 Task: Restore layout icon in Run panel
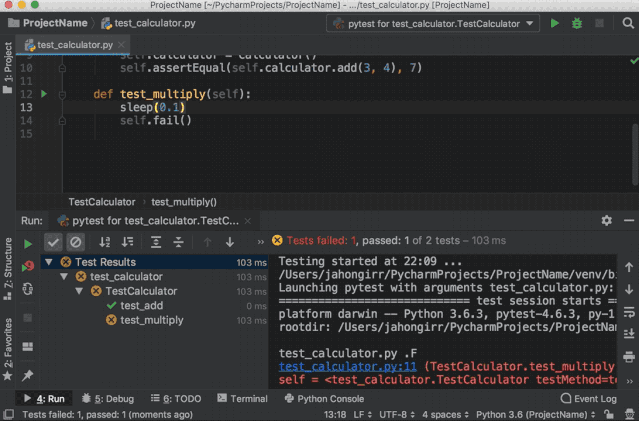pos(28,347)
